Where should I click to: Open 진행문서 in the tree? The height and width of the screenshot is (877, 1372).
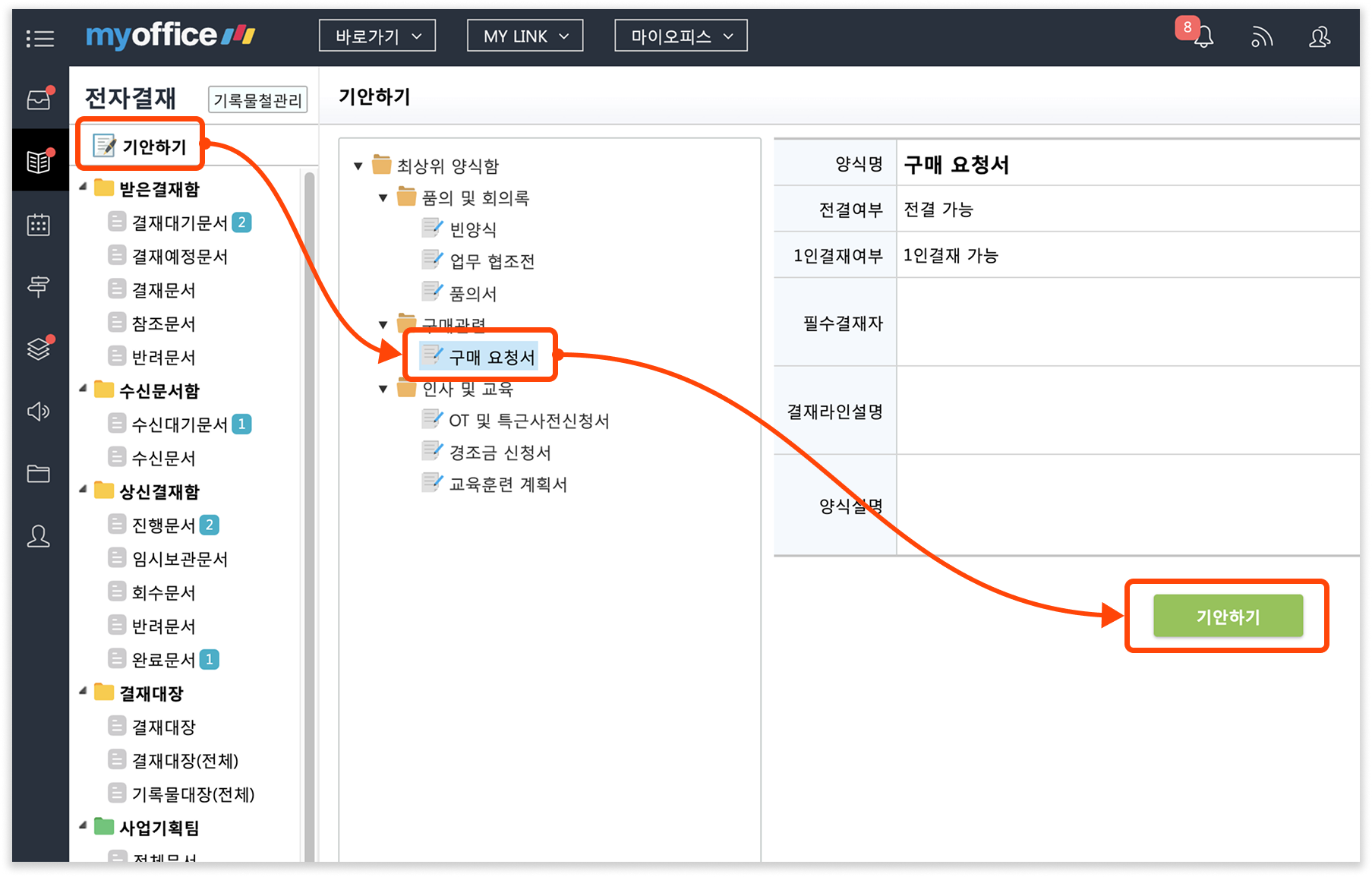(x=164, y=525)
